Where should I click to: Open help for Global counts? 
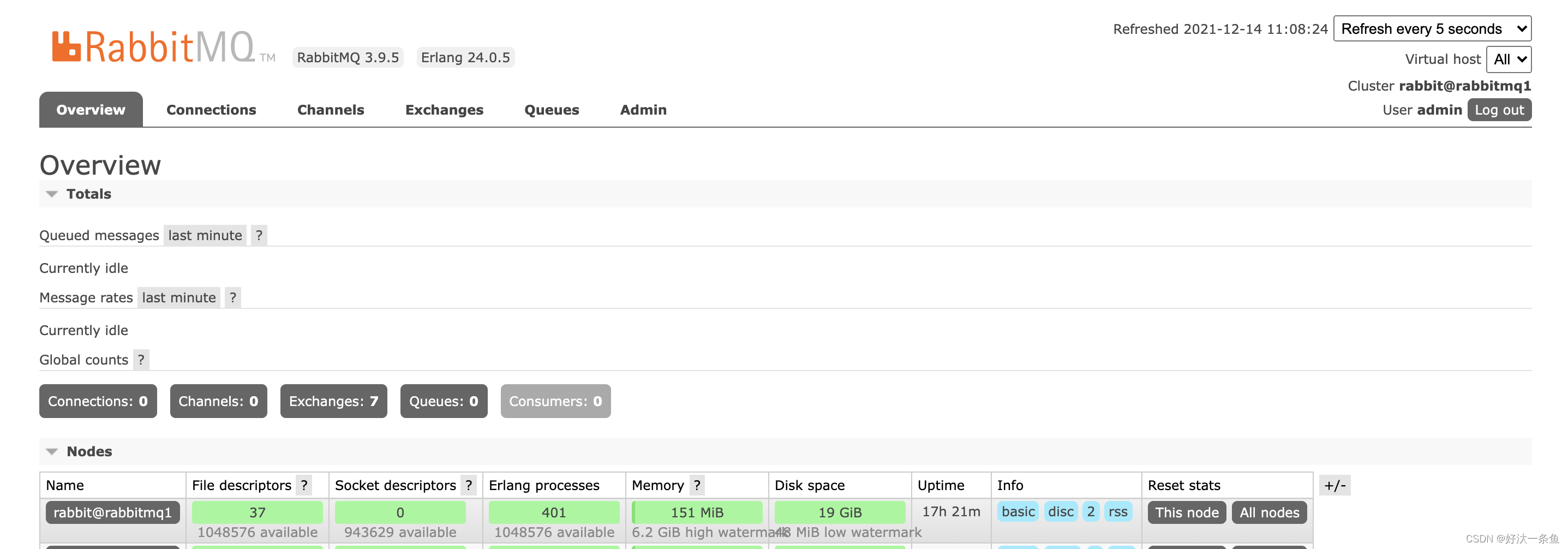(141, 360)
